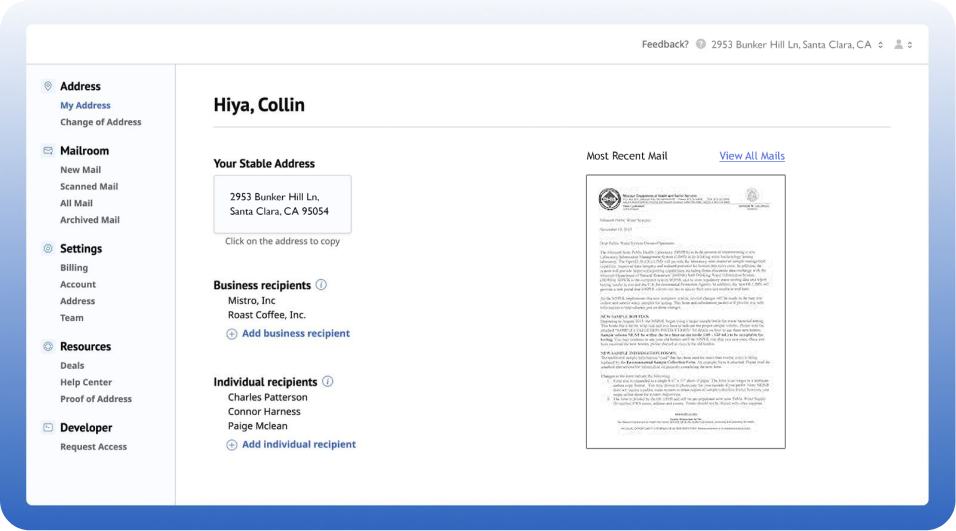Viewport: 956px width, 531px height.
Task: Click the Settings gear icon in sidebar
Action: coord(48,249)
